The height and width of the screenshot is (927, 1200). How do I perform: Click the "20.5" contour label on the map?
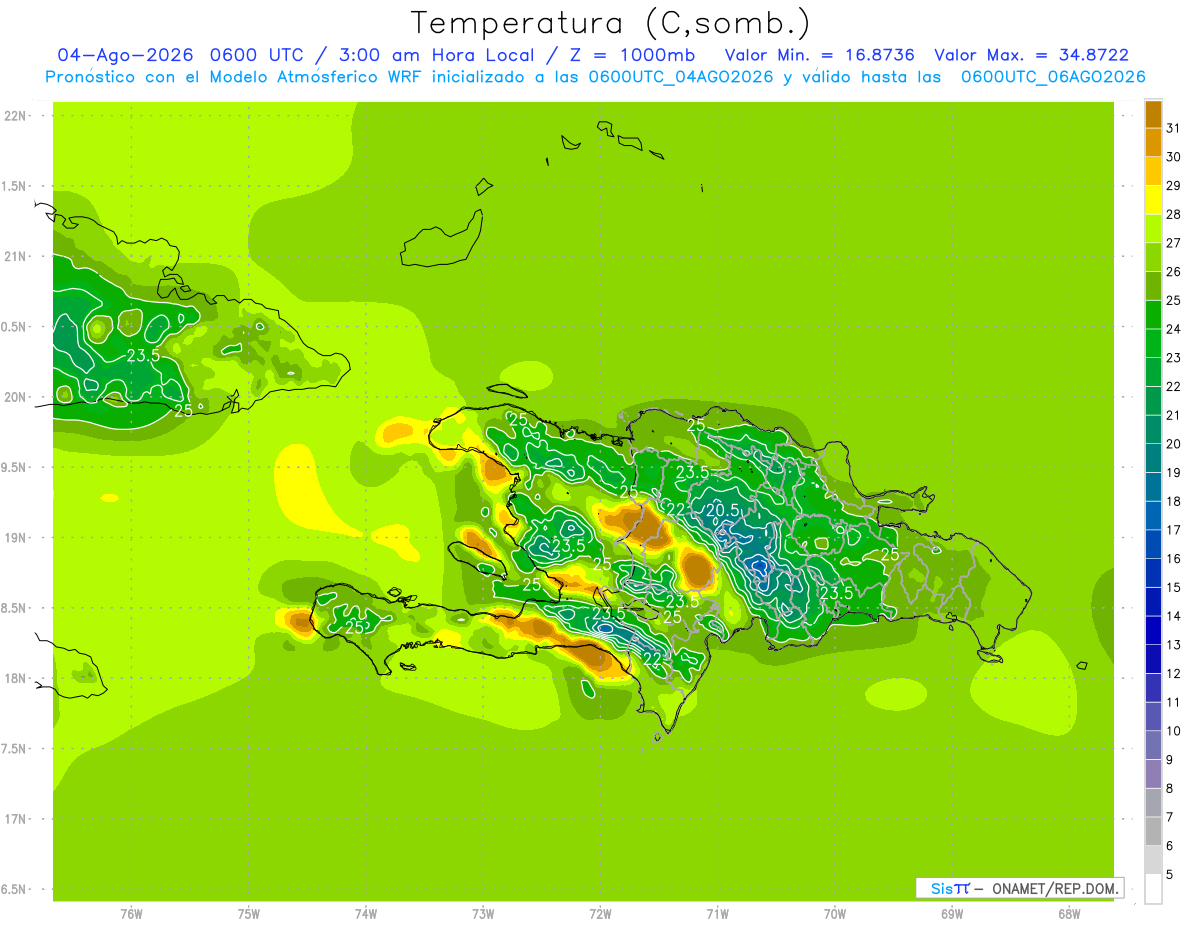point(722,510)
